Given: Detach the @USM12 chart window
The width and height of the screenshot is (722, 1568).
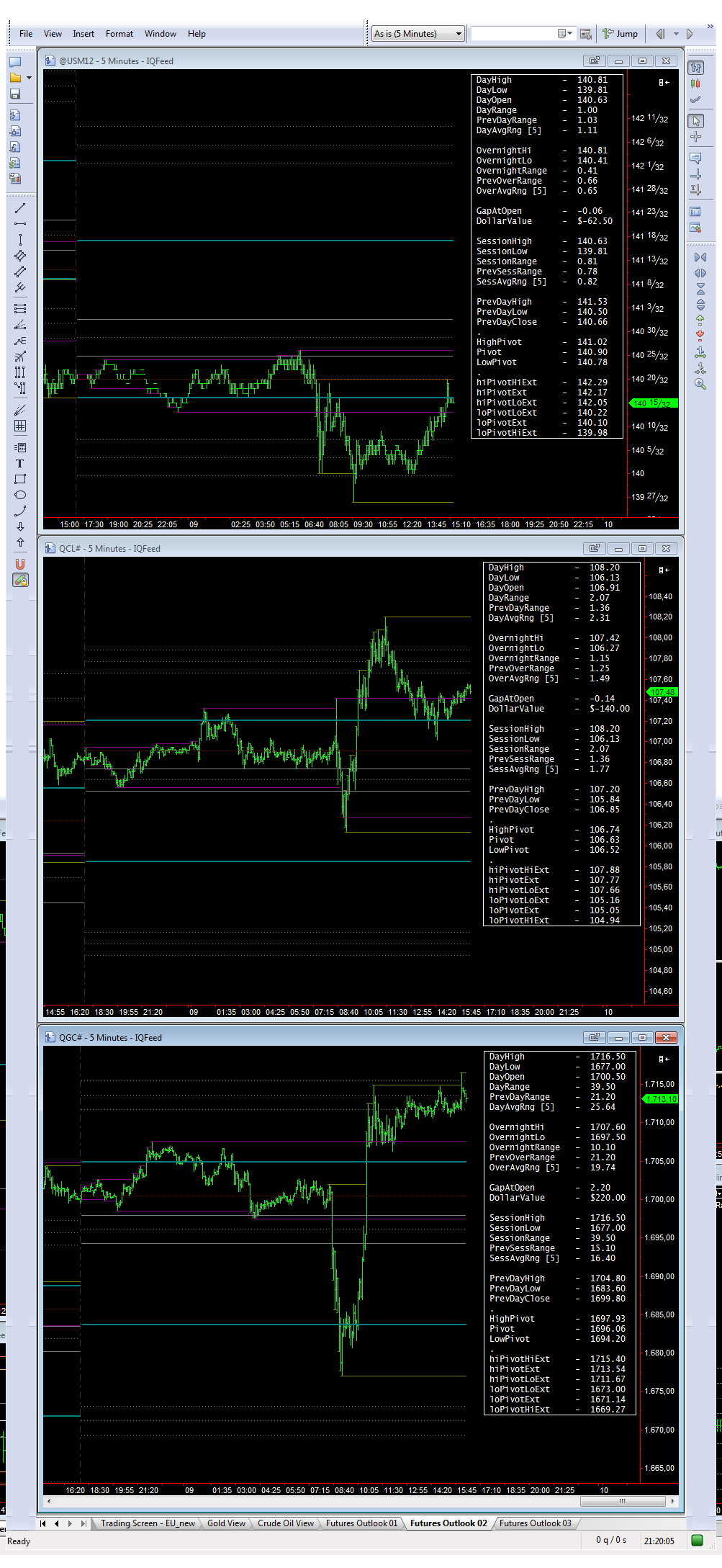Looking at the screenshot, I should pyautogui.click(x=594, y=61).
